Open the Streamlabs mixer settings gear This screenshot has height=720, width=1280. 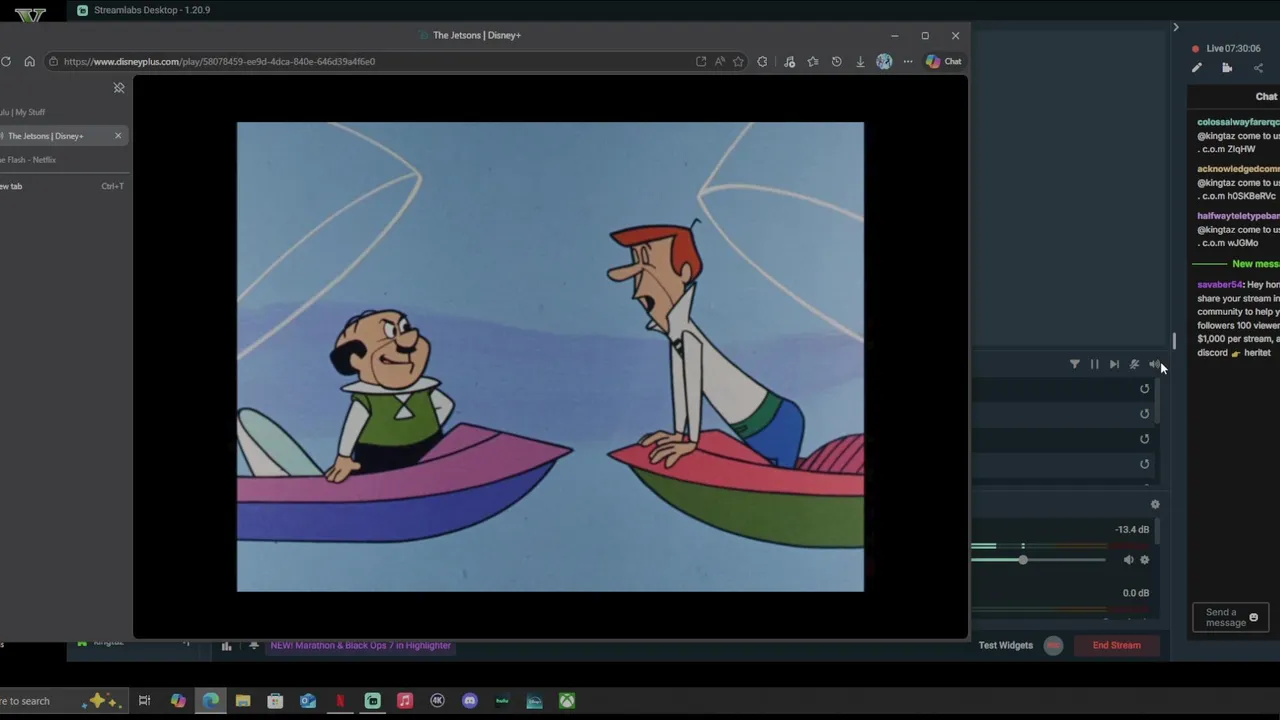click(1155, 505)
